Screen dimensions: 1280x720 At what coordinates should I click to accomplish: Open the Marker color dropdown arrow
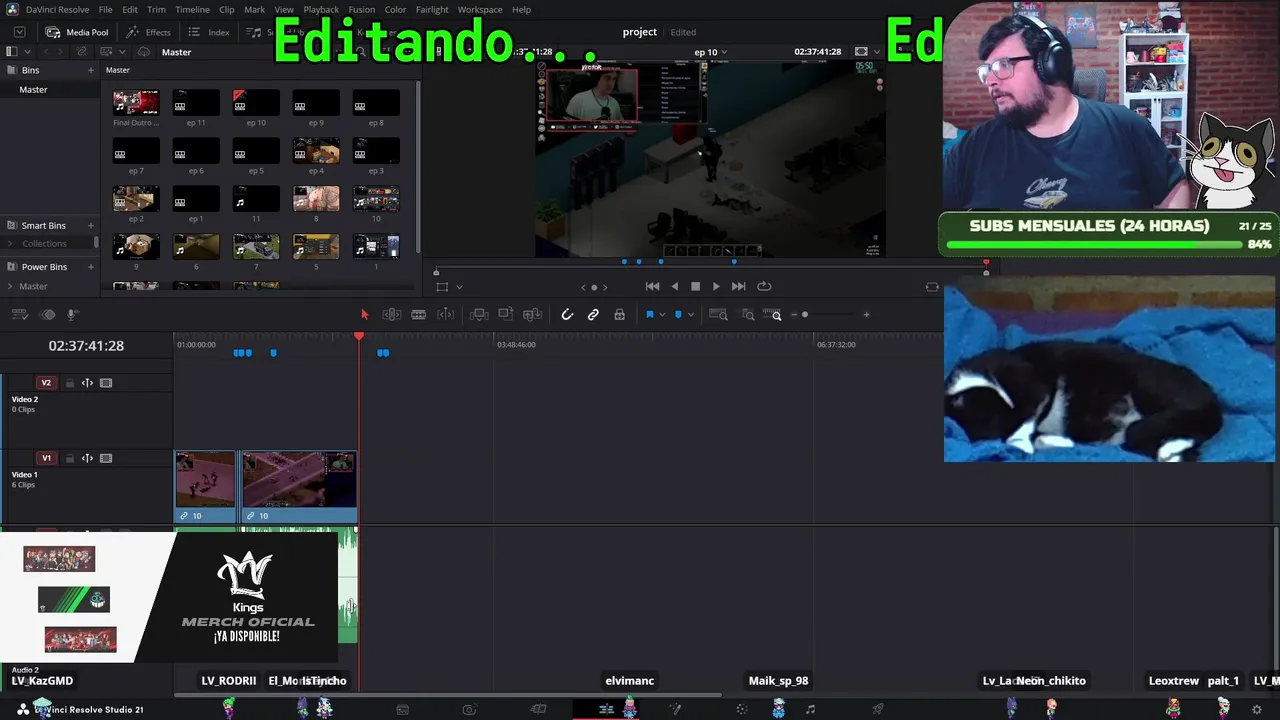pyautogui.click(x=691, y=315)
